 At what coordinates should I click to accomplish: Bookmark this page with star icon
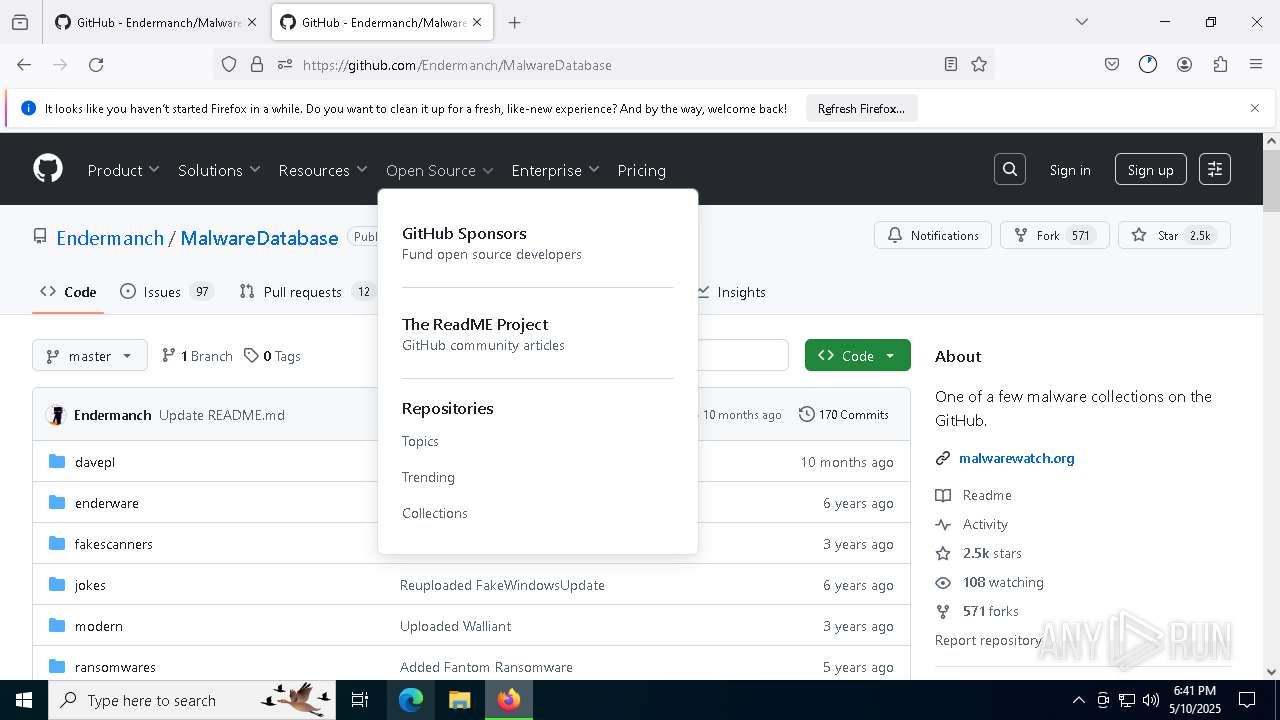click(x=979, y=64)
